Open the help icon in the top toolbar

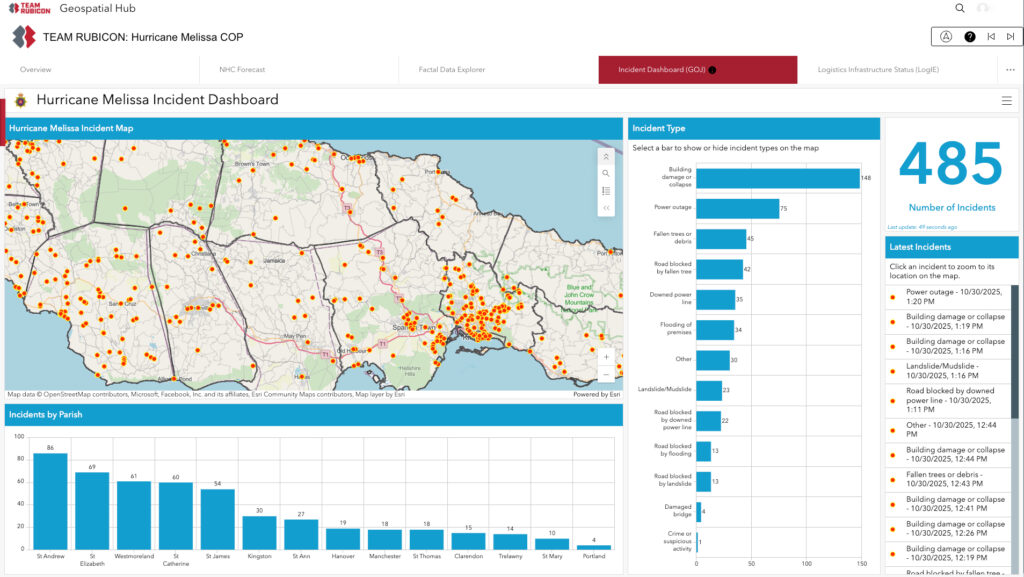point(970,36)
